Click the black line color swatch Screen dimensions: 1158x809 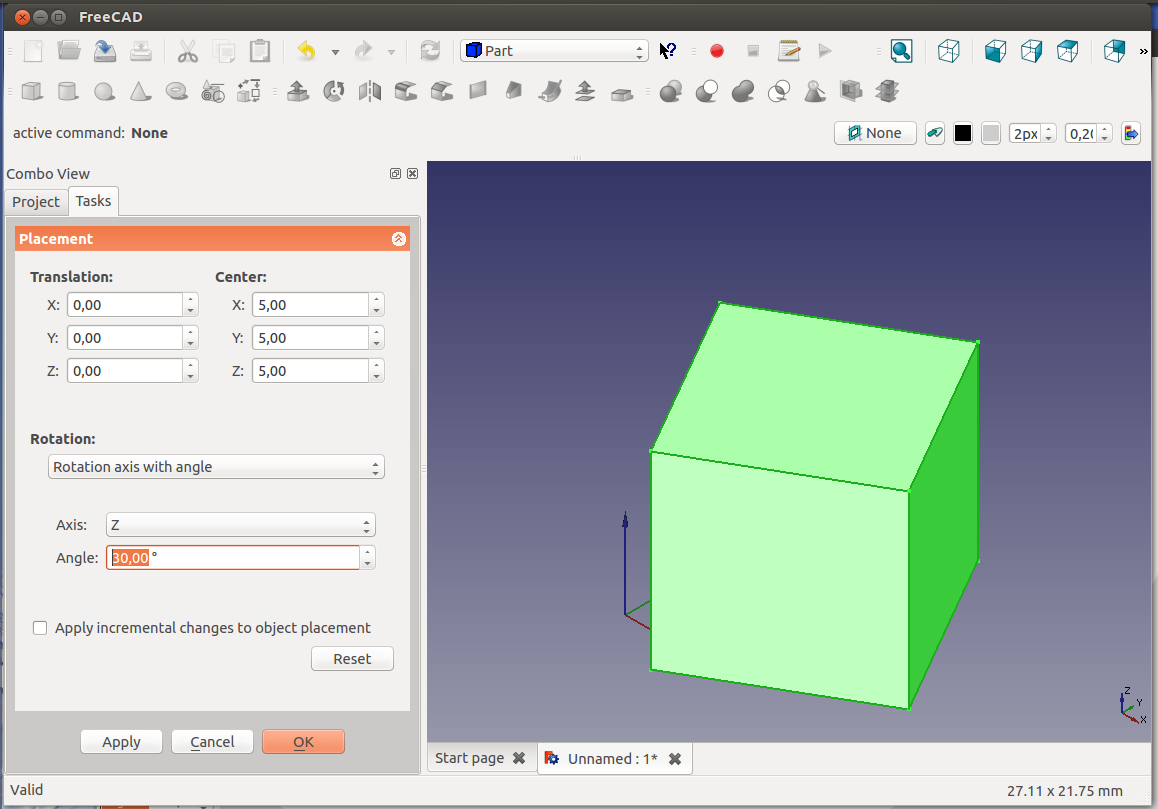click(x=963, y=133)
